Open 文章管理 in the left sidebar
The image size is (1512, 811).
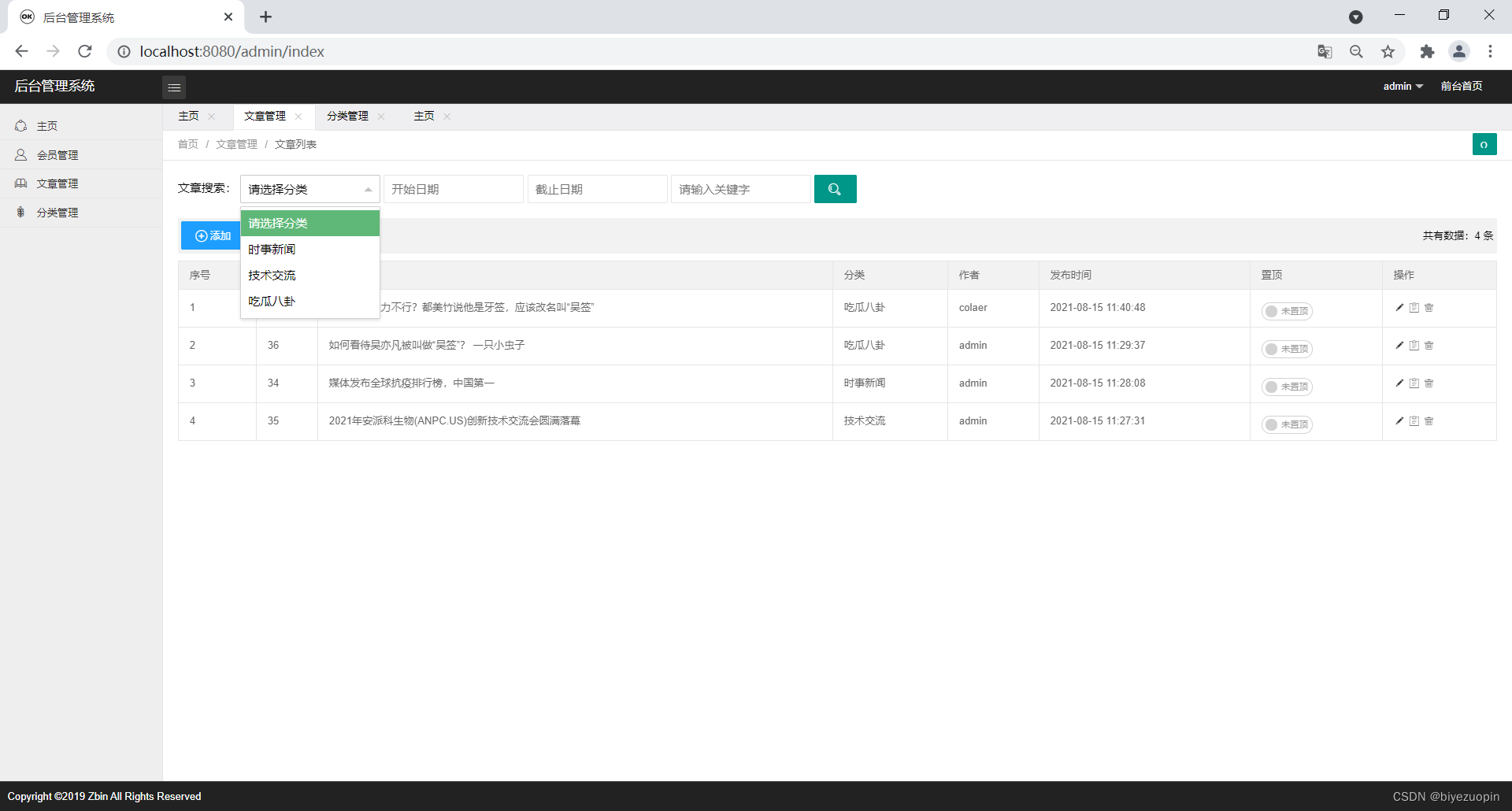click(x=81, y=183)
